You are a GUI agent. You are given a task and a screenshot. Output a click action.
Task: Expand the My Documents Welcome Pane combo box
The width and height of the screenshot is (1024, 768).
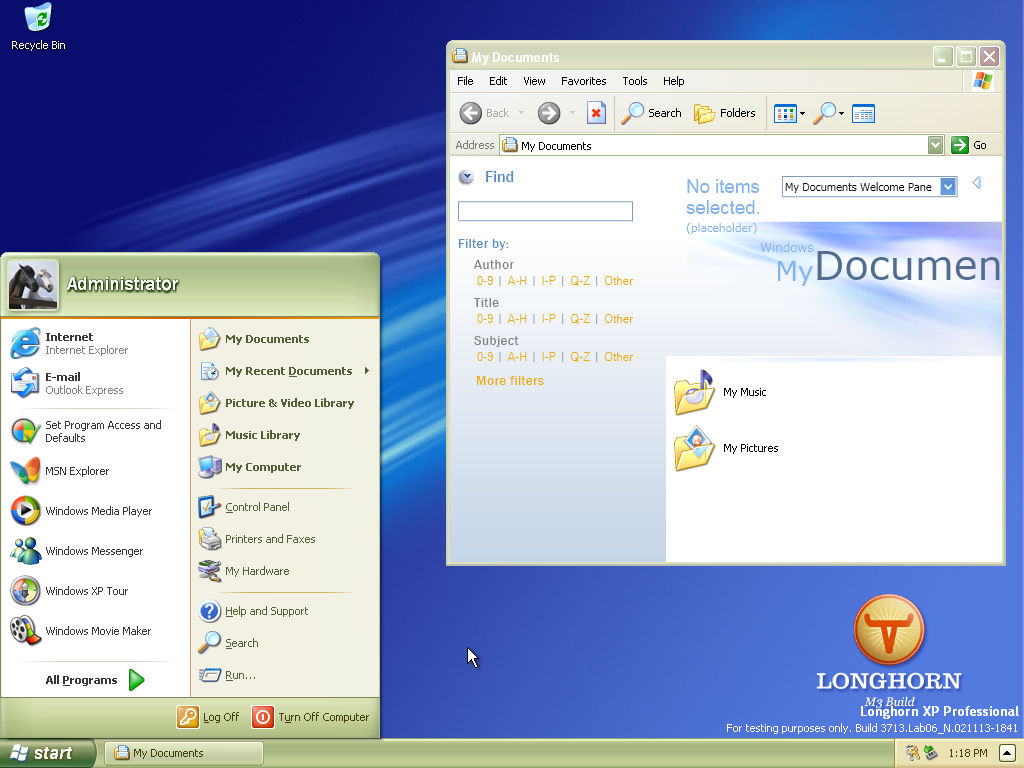click(x=948, y=186)
